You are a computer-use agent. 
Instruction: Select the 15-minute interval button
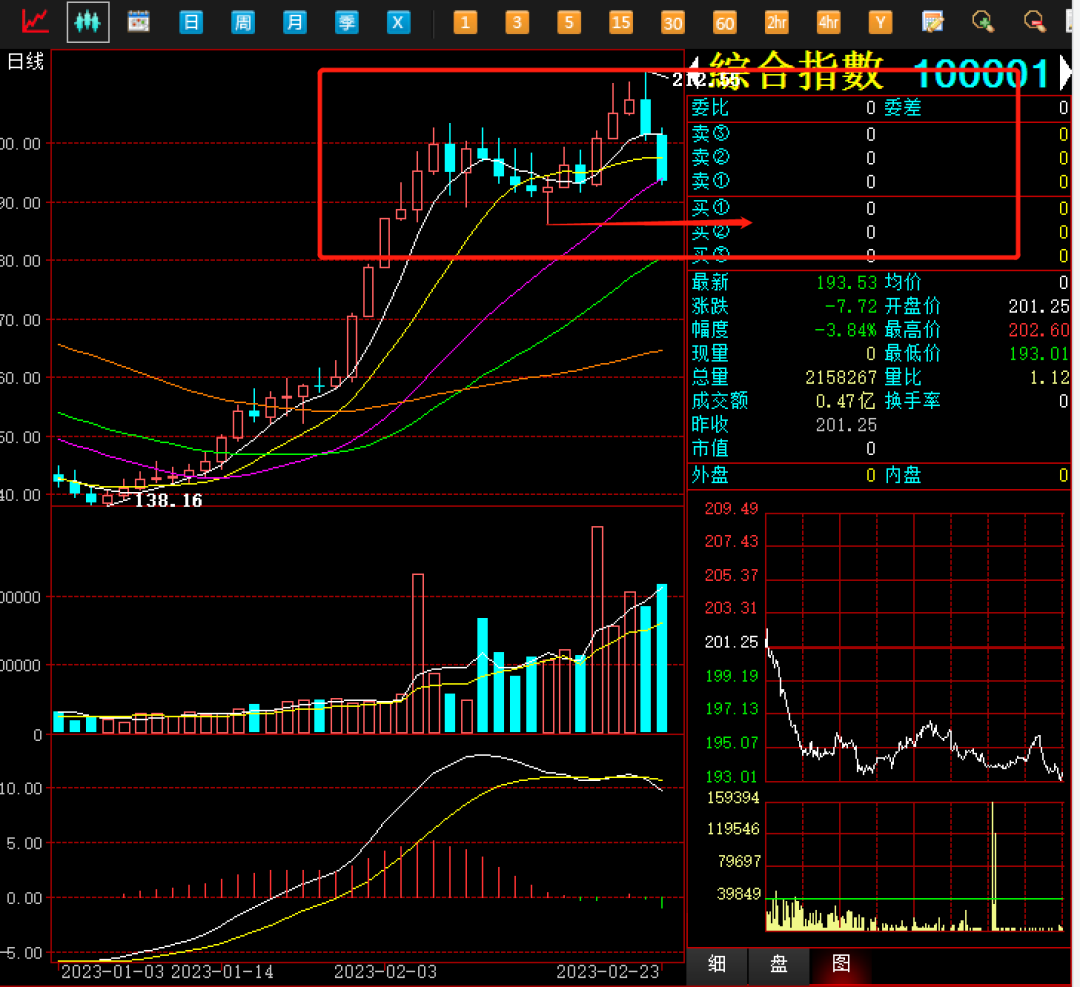point(621,21)
